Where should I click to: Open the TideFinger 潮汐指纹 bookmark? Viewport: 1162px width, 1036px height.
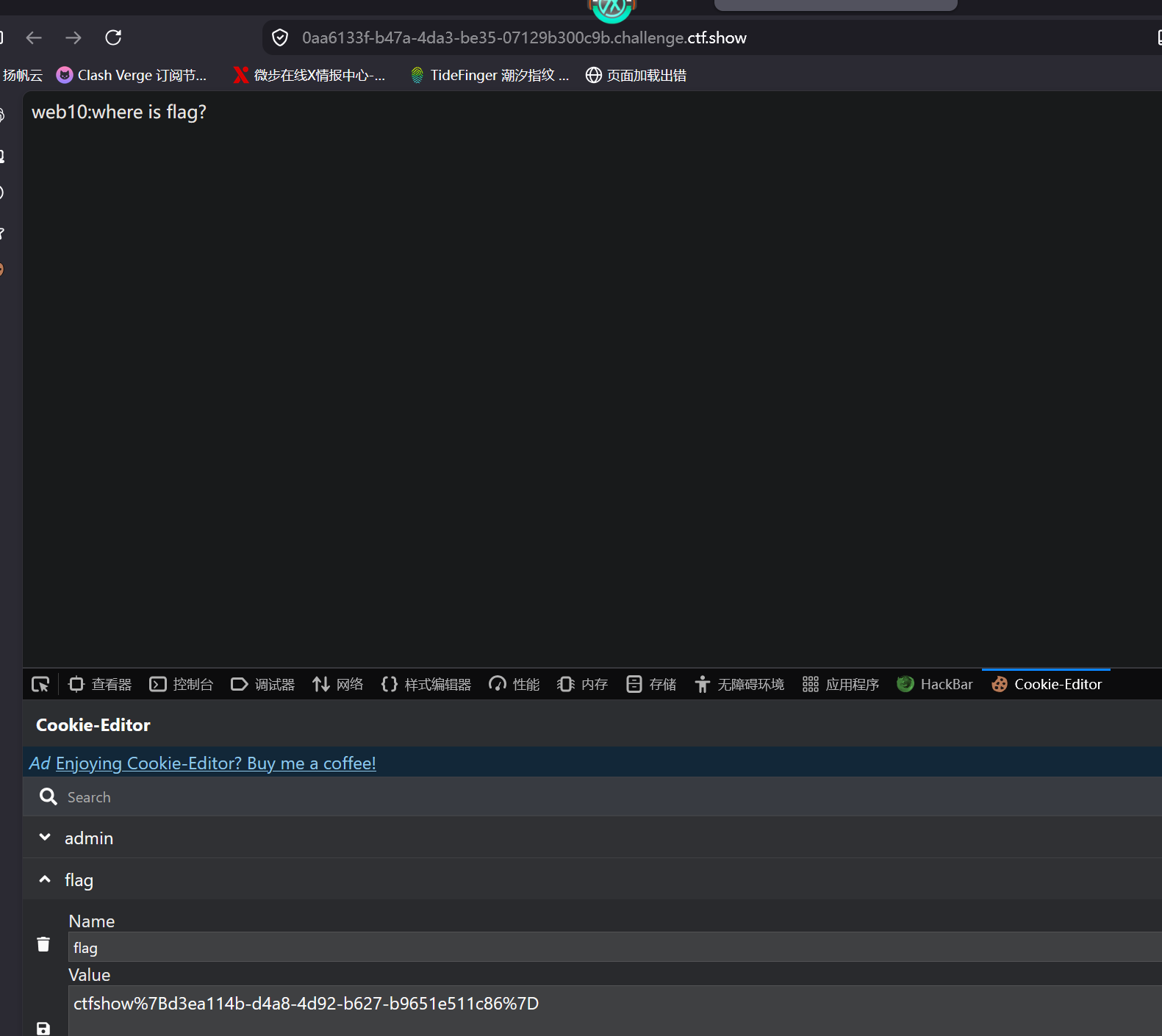[x=489, y=75]
